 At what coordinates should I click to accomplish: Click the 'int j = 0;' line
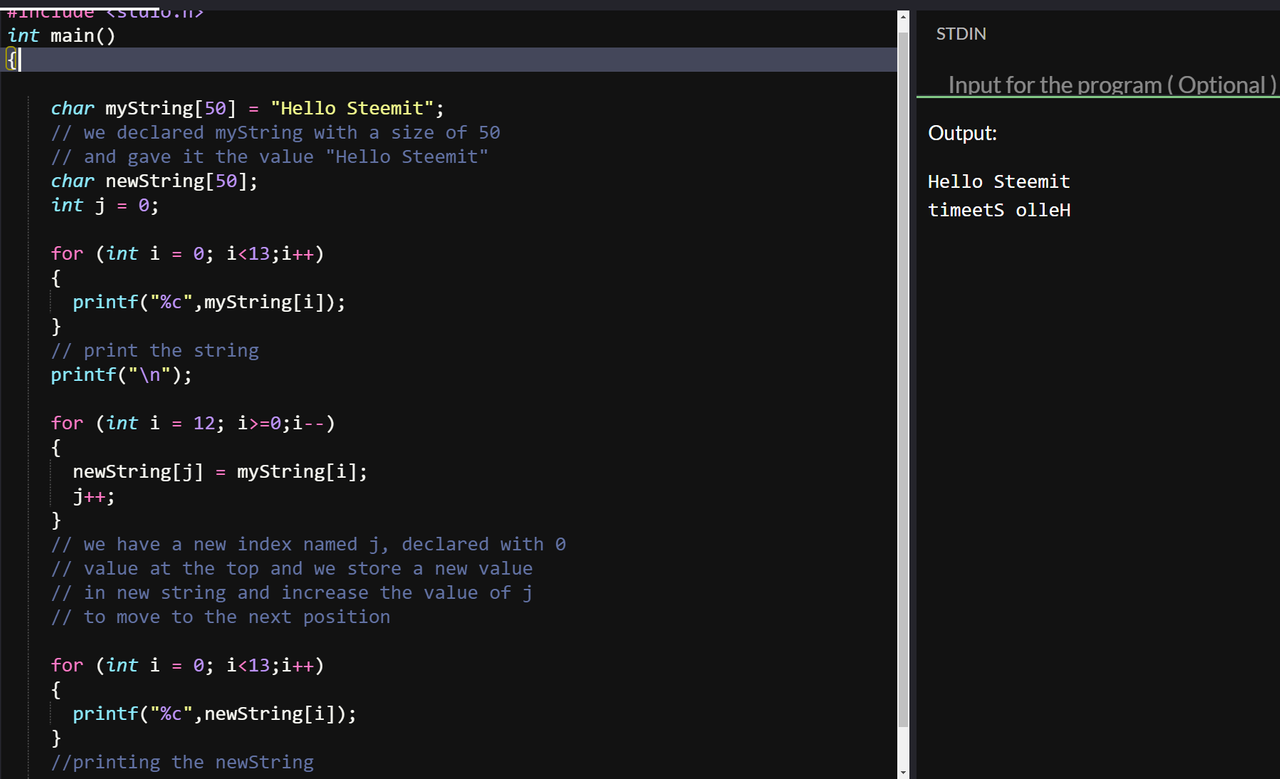(x=105, y=205)
